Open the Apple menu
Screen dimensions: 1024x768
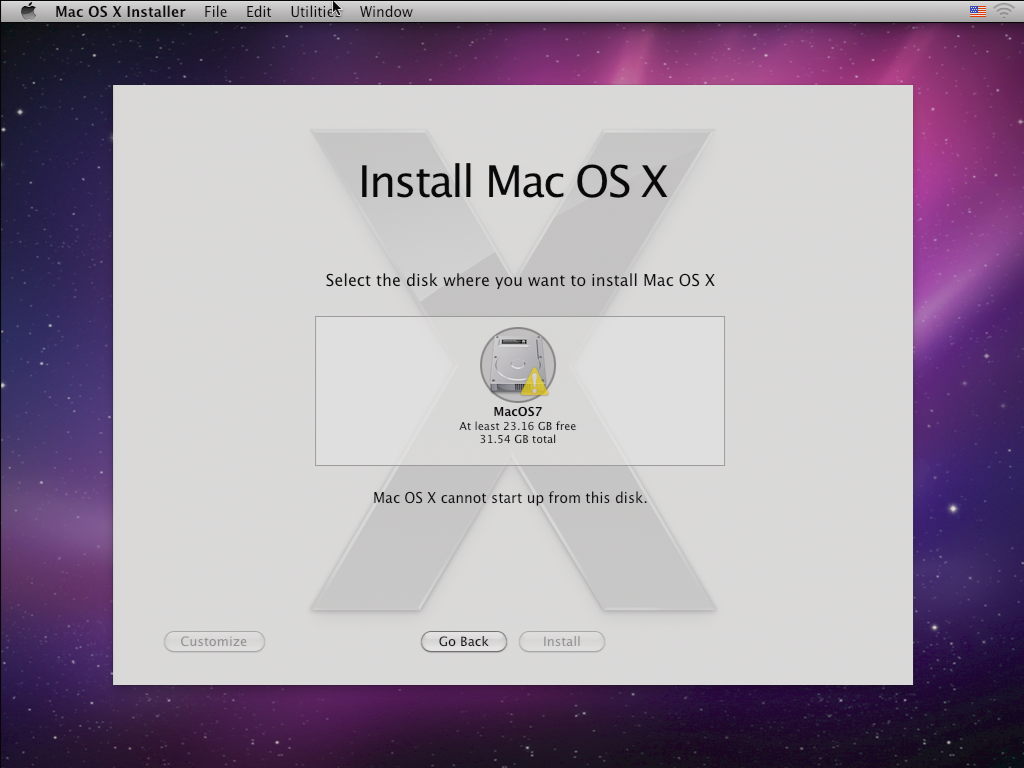click(28, 11)
